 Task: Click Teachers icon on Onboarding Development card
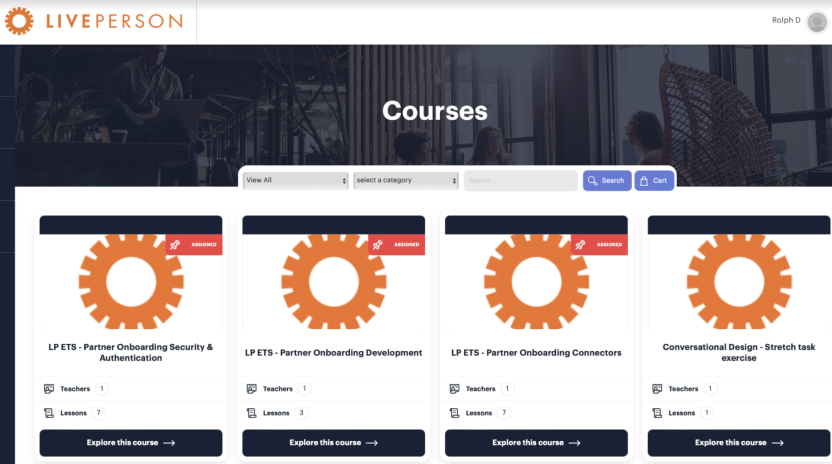click(252, 389)
